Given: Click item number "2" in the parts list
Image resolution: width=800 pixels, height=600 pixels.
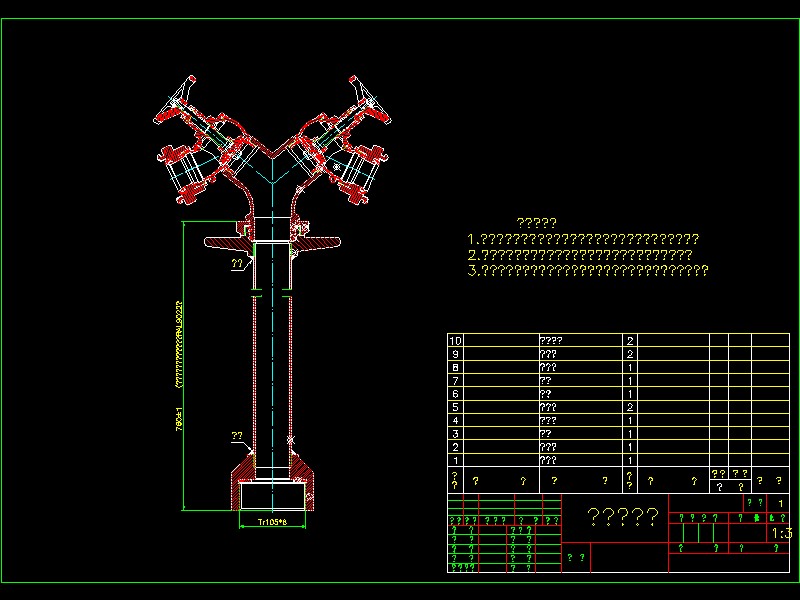Looking at the screenshot, I should [455, 447].
